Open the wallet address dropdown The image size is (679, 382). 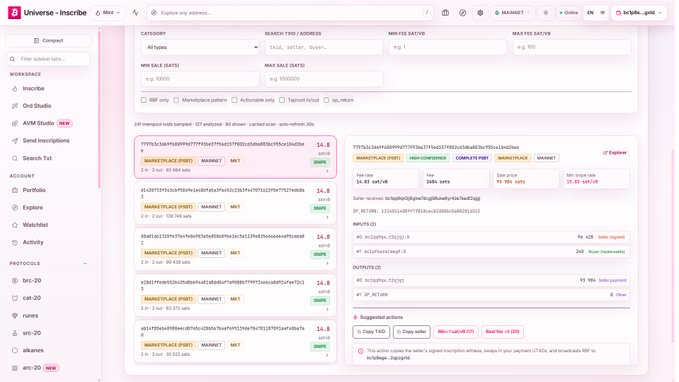[639, 13]
